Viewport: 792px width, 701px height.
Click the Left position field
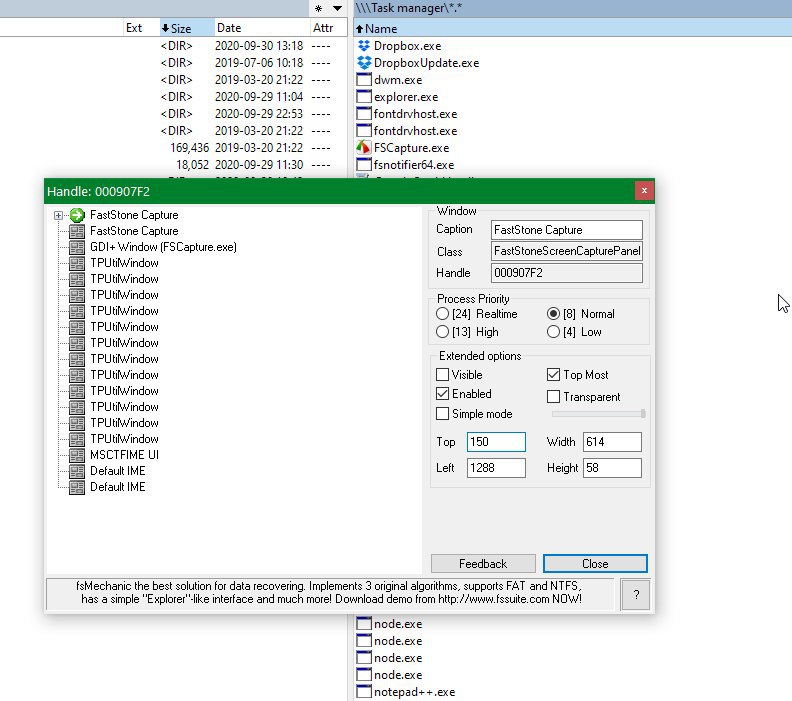point(496,468)
